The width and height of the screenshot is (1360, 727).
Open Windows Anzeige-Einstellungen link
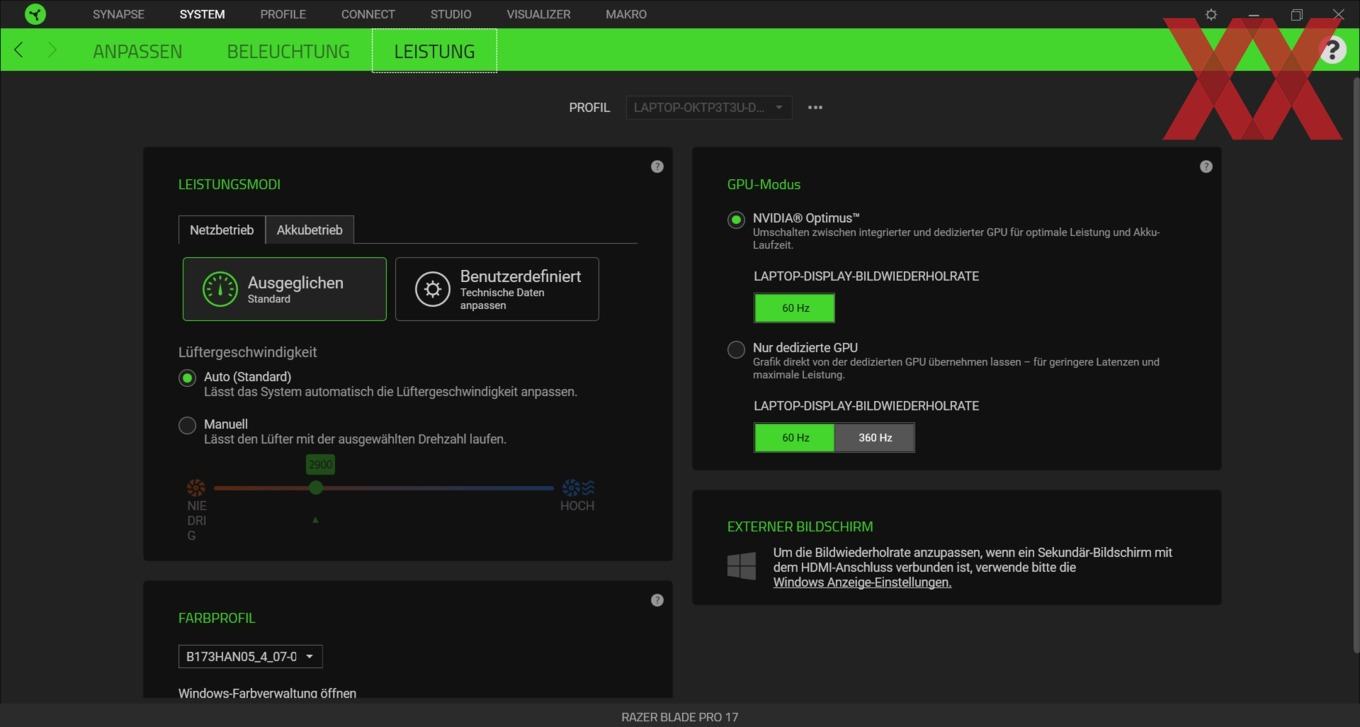pos(862,582)
